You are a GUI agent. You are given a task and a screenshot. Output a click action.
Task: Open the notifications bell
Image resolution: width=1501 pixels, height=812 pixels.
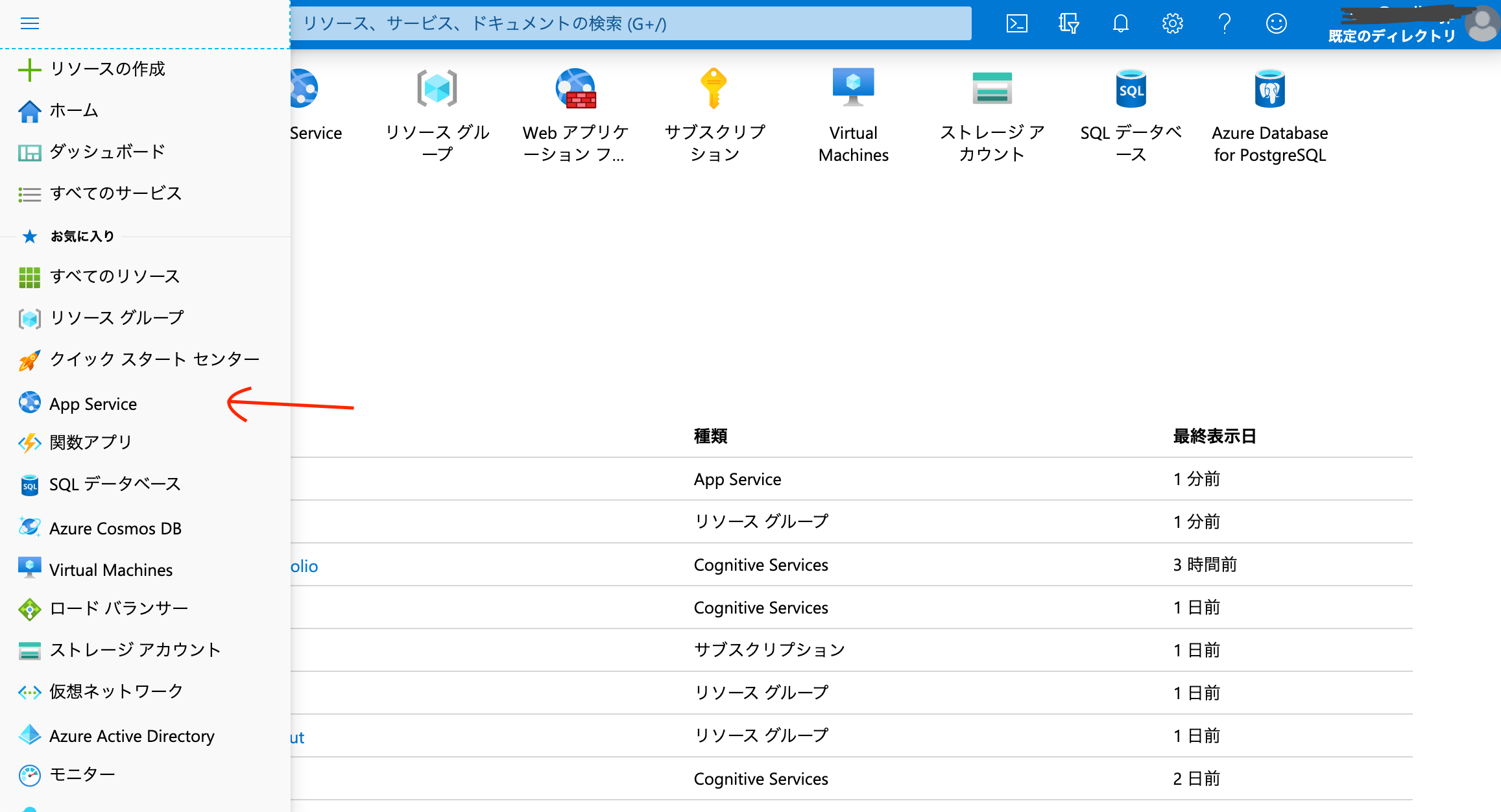click(1120, 24)
